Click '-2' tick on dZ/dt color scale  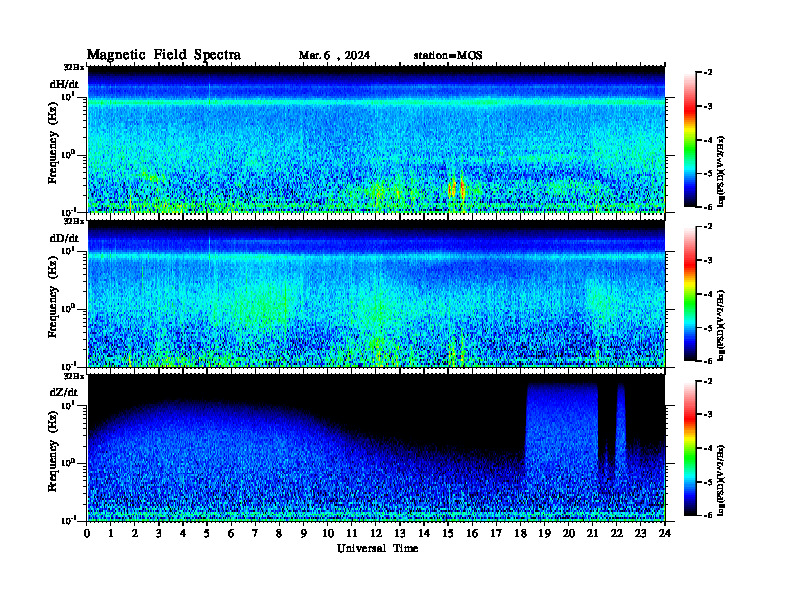click(708, 381)
